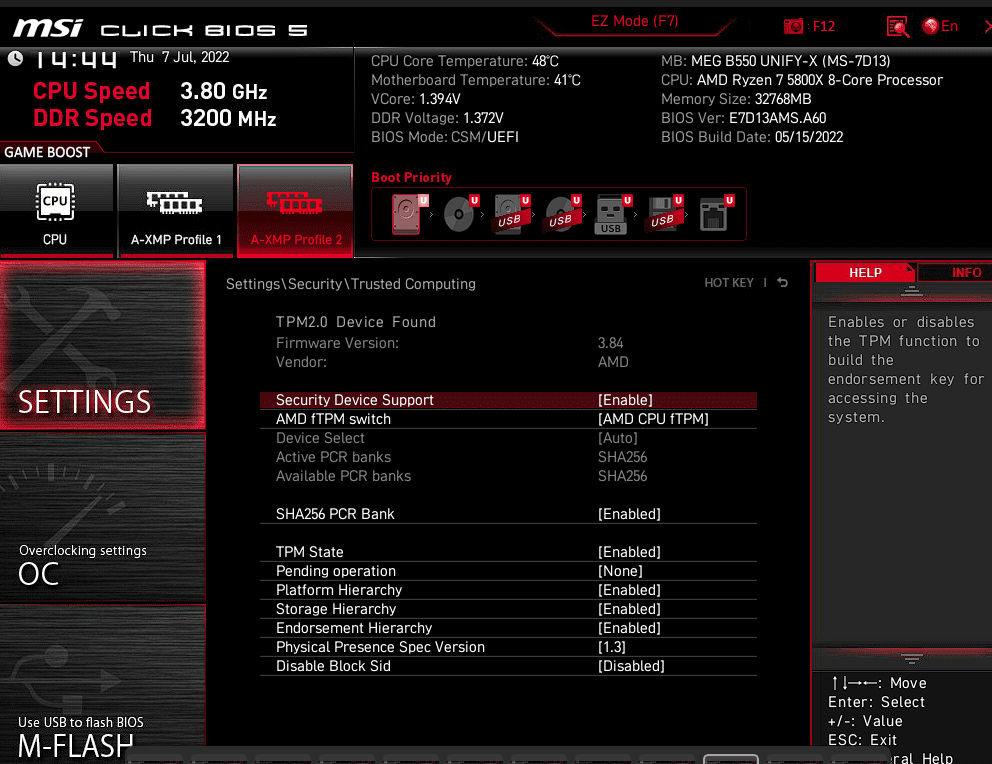The width and height of the screenshot is (992, 764).
Task: Click the time display showing 14:44
Action: click(x=75, y=59)
